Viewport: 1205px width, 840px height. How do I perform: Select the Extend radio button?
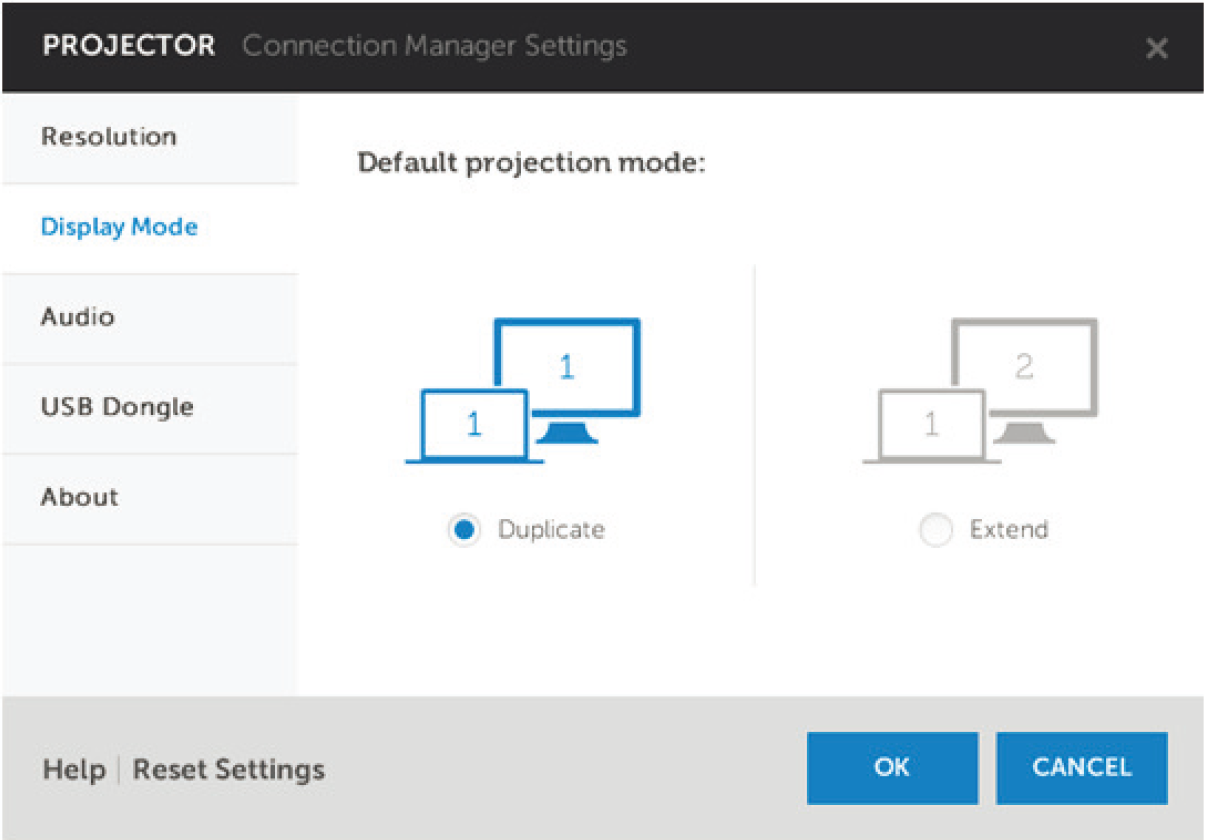click(936, 530)
